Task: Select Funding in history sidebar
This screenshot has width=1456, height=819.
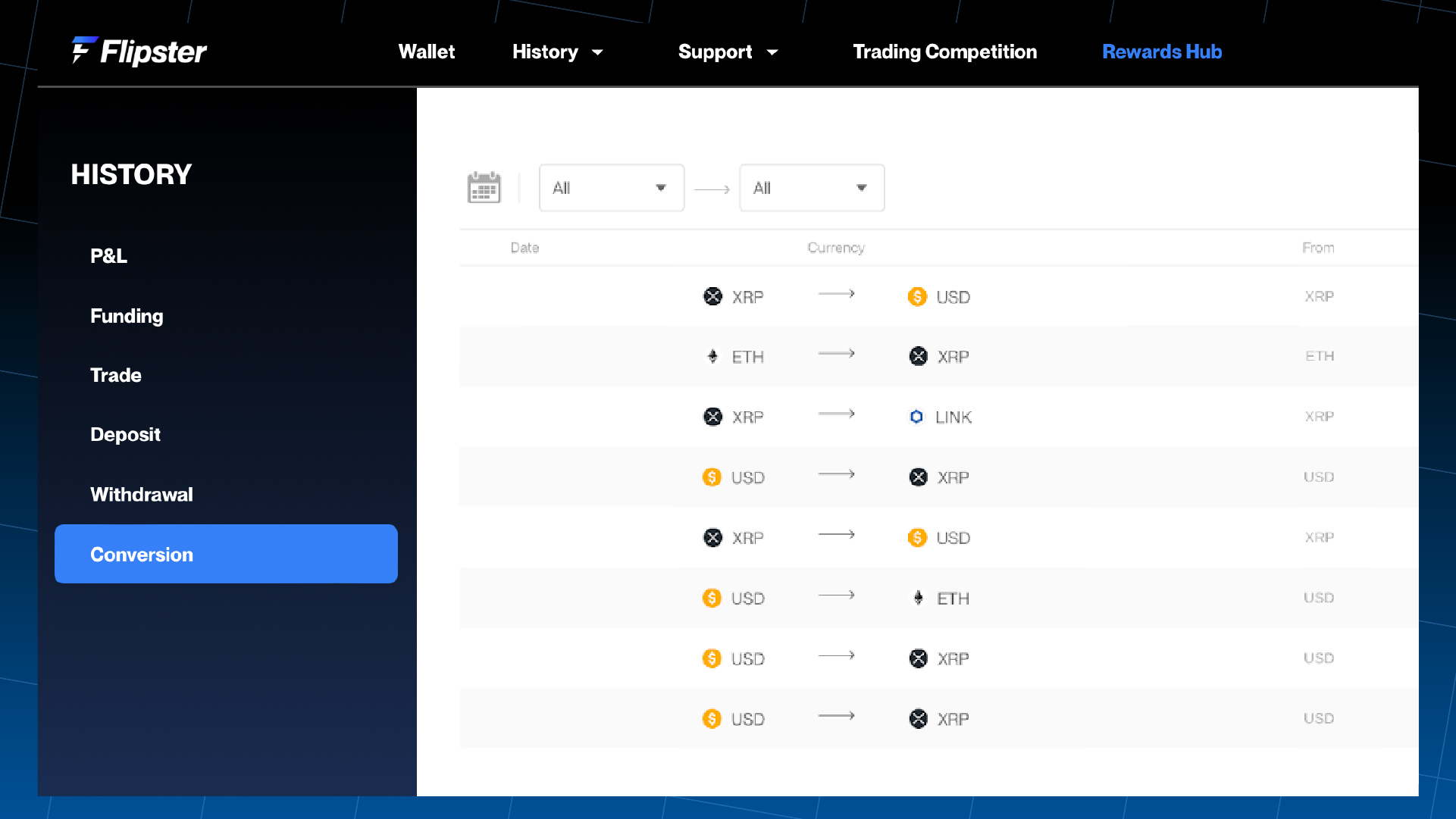Action: coord(127,316)
